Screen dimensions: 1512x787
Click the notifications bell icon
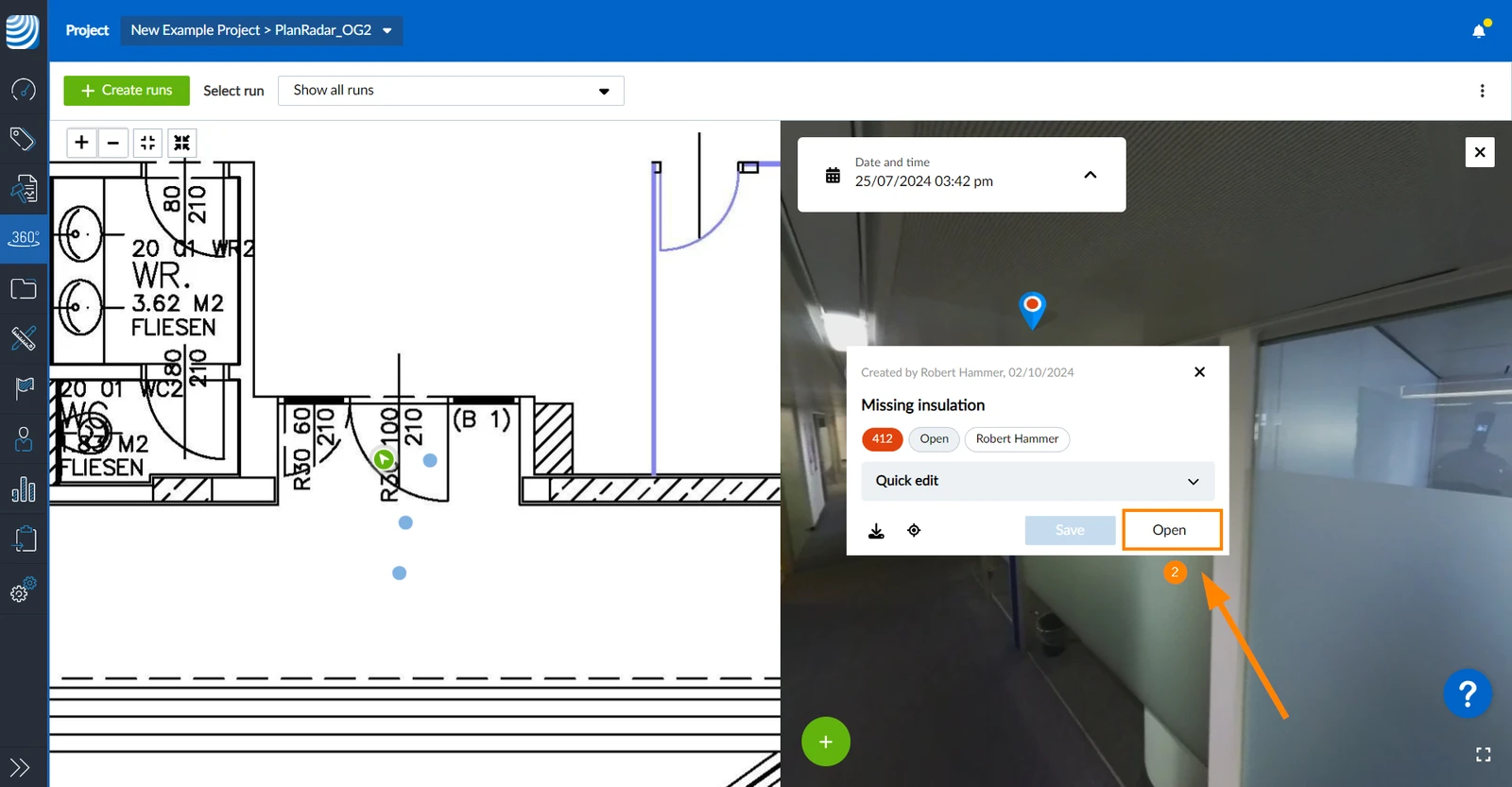pyautogui.click(x=1479, y=31)
